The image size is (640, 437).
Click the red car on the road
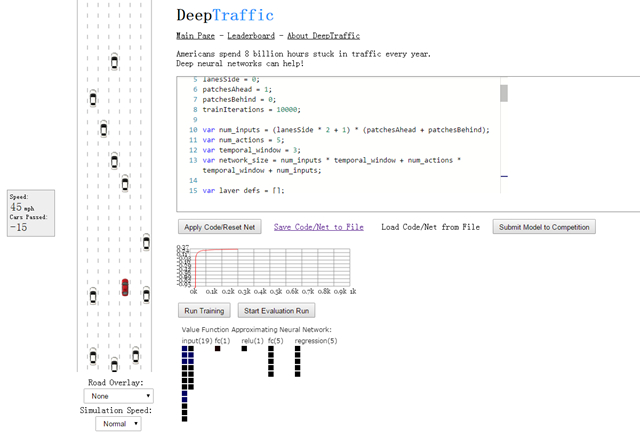pos(125,287)
